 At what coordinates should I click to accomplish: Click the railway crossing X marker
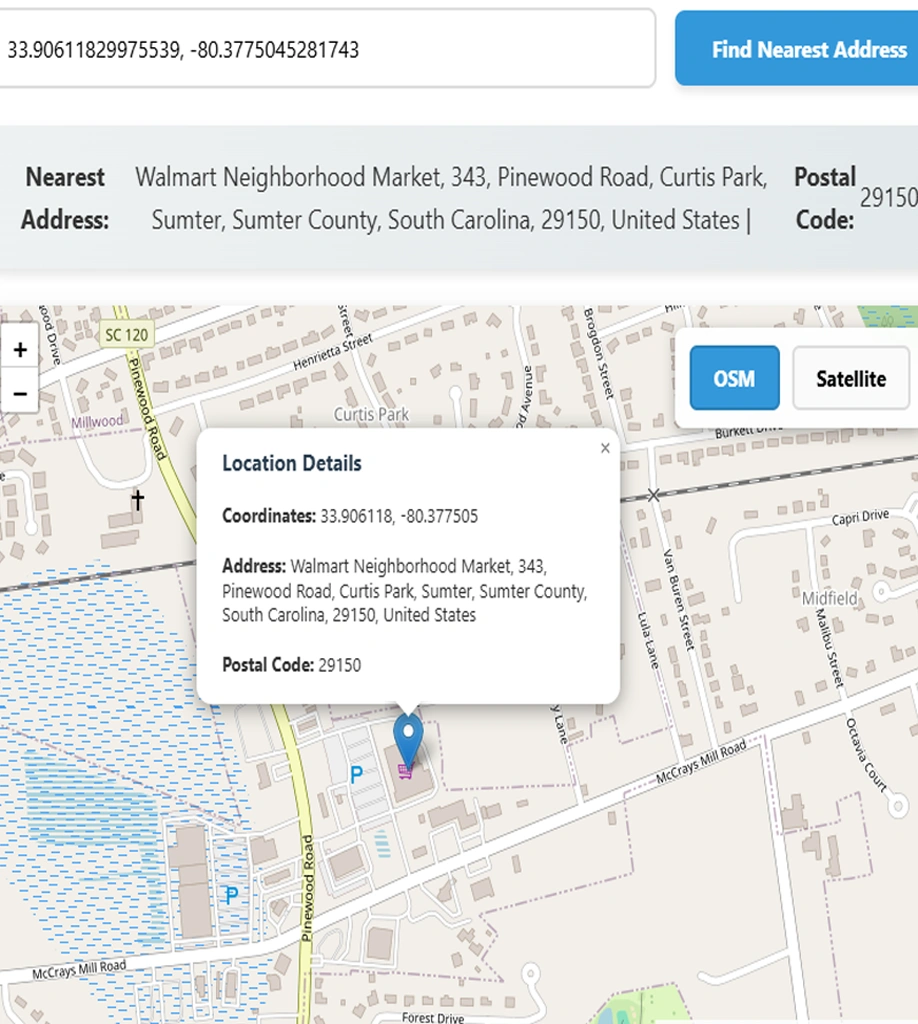click(x=653, y=496)
